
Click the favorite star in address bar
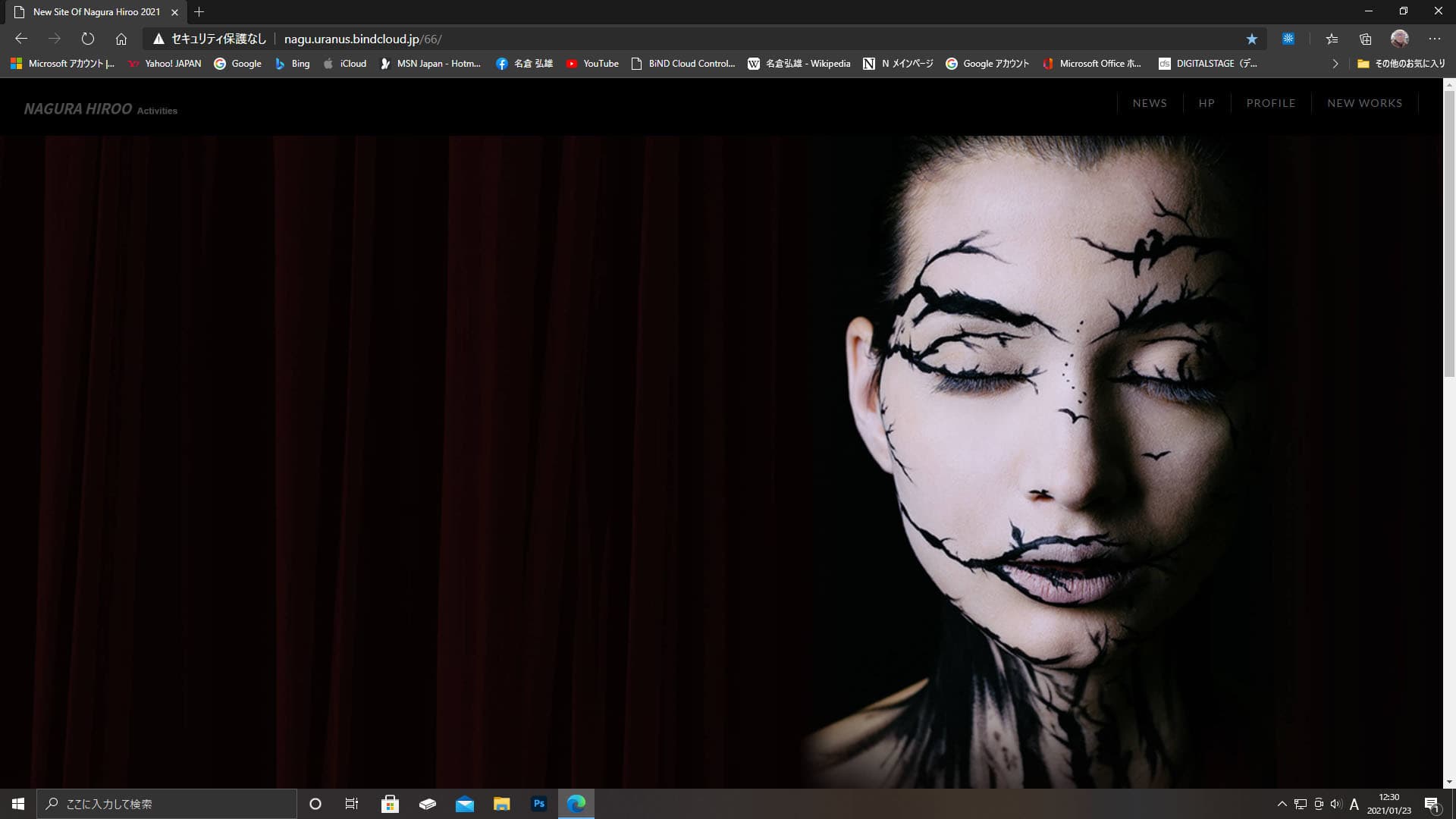pos(1251,39)
